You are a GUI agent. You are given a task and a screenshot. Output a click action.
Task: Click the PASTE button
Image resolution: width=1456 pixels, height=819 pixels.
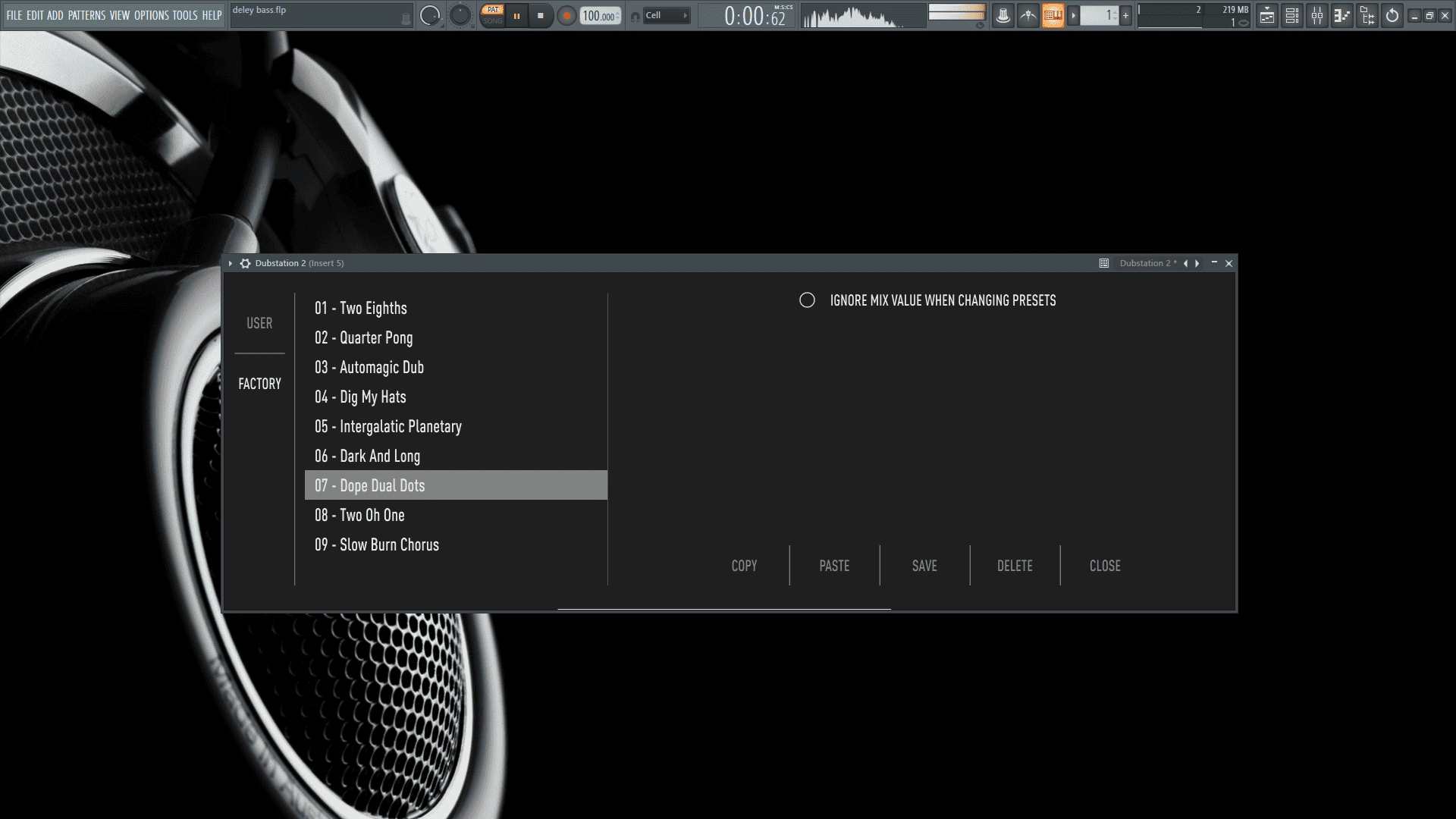tap(834, 566)
